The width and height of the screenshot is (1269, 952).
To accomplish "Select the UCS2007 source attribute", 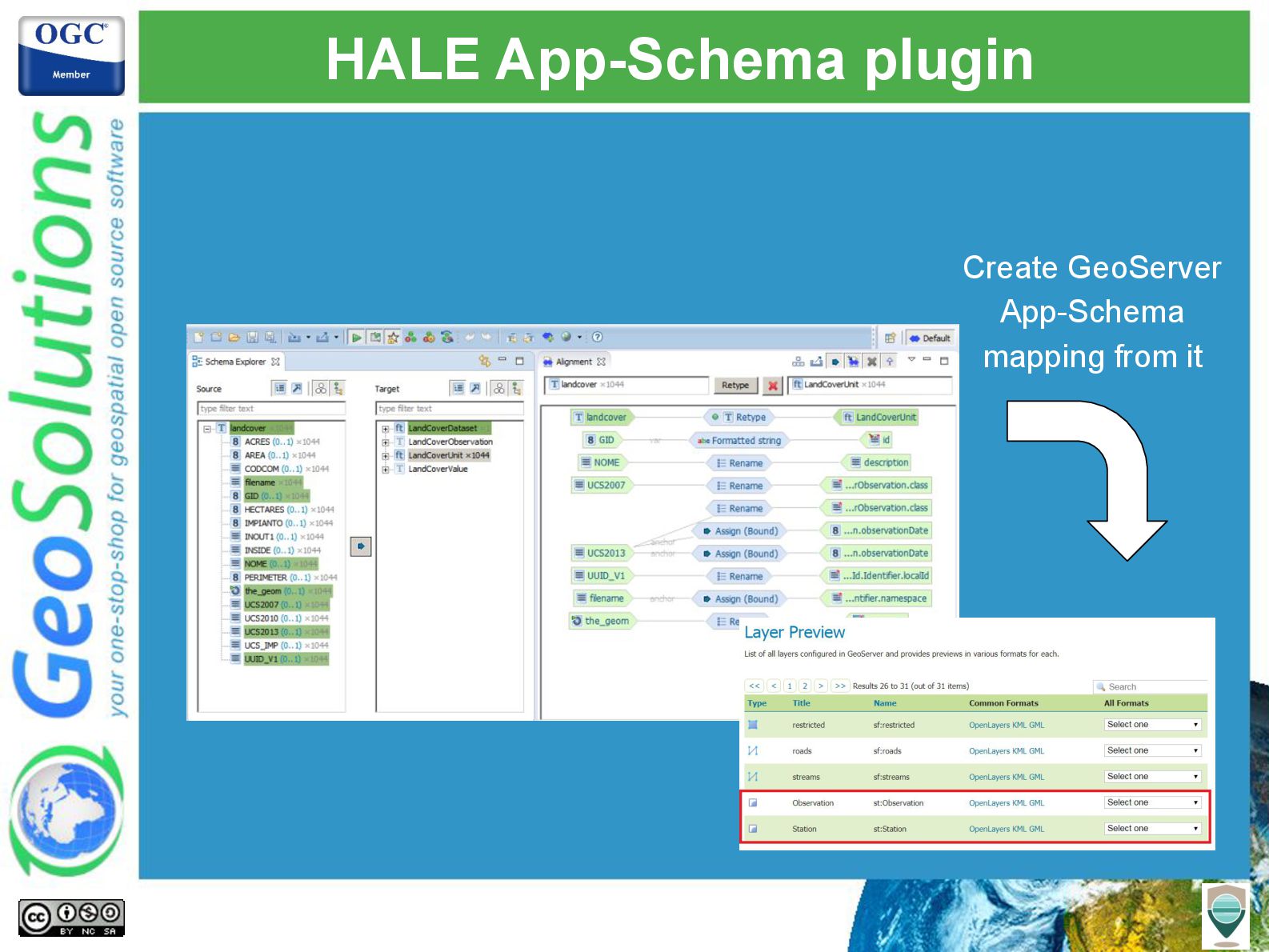I will click(279, 605).
